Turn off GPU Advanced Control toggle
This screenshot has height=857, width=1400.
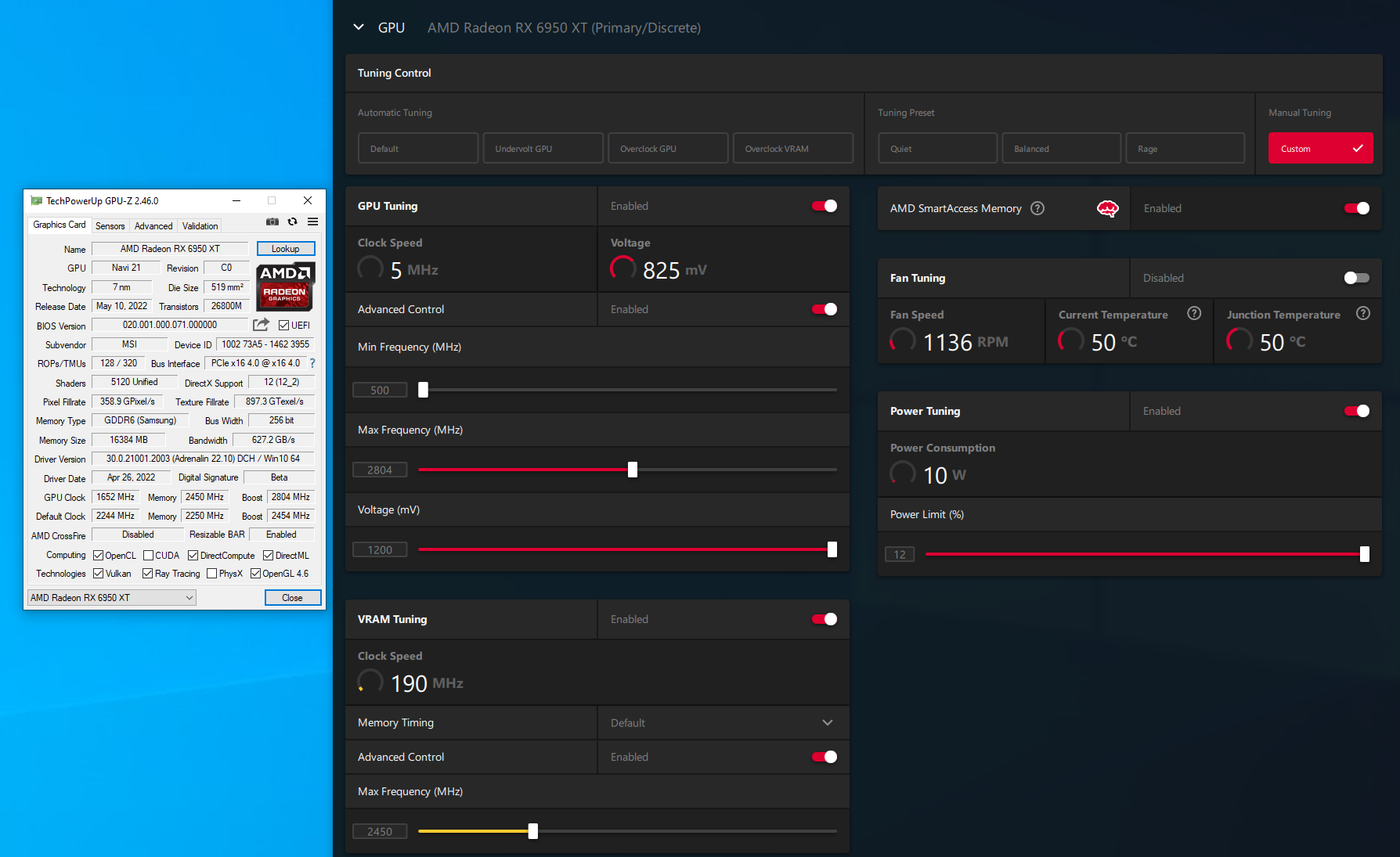click(x=824, y=309)
